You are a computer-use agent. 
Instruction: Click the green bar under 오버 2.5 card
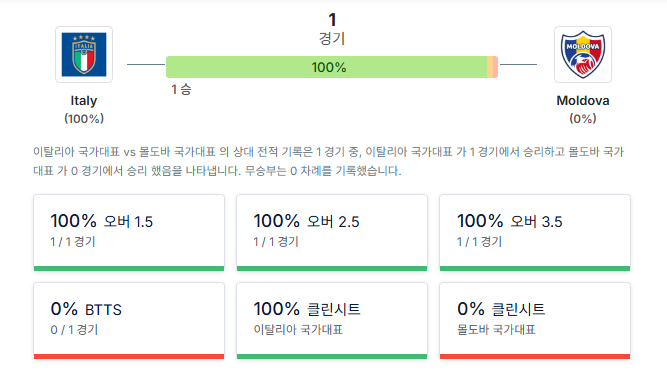[332, 268]
